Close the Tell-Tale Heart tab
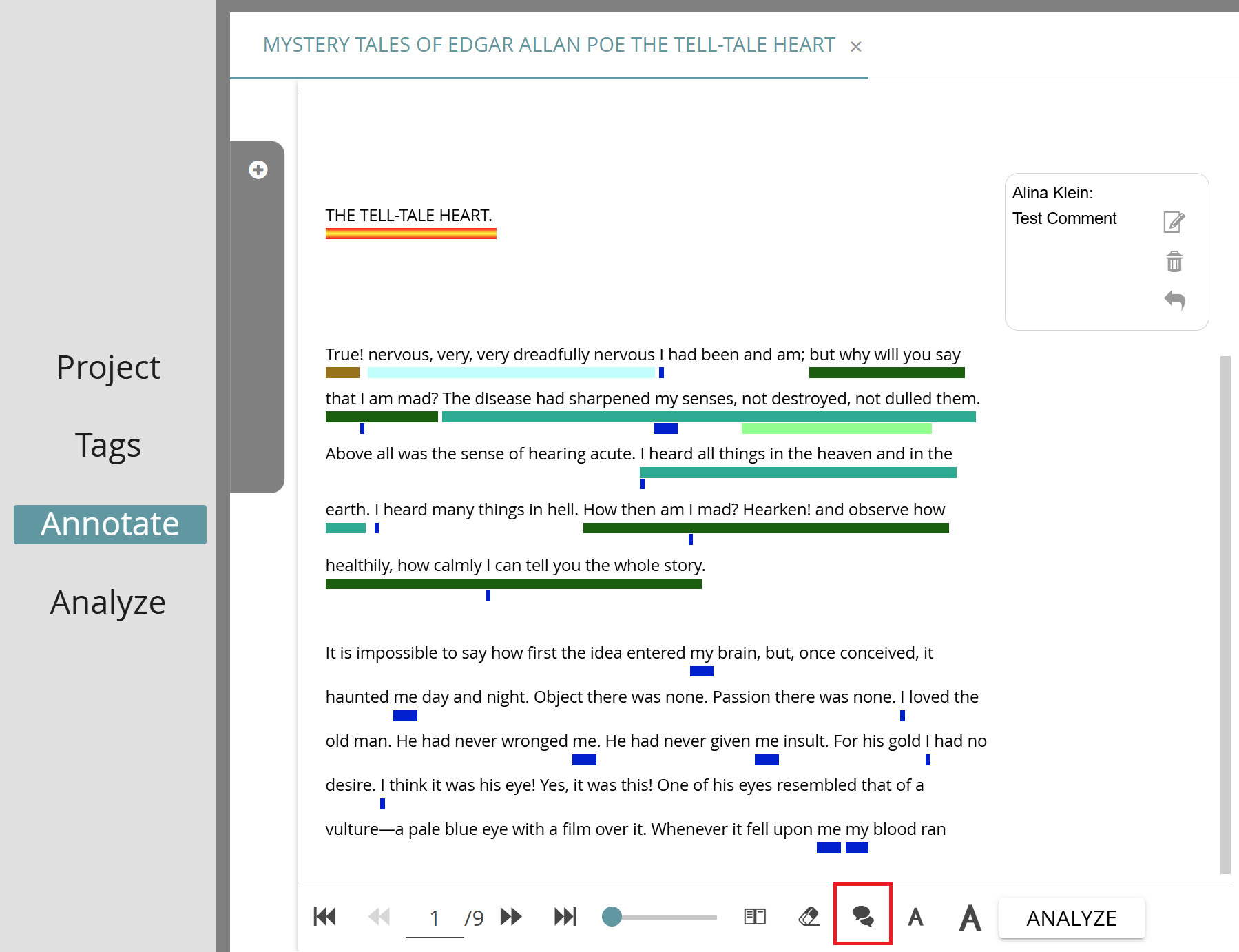The image size is (1239, 952). [856, 45]
